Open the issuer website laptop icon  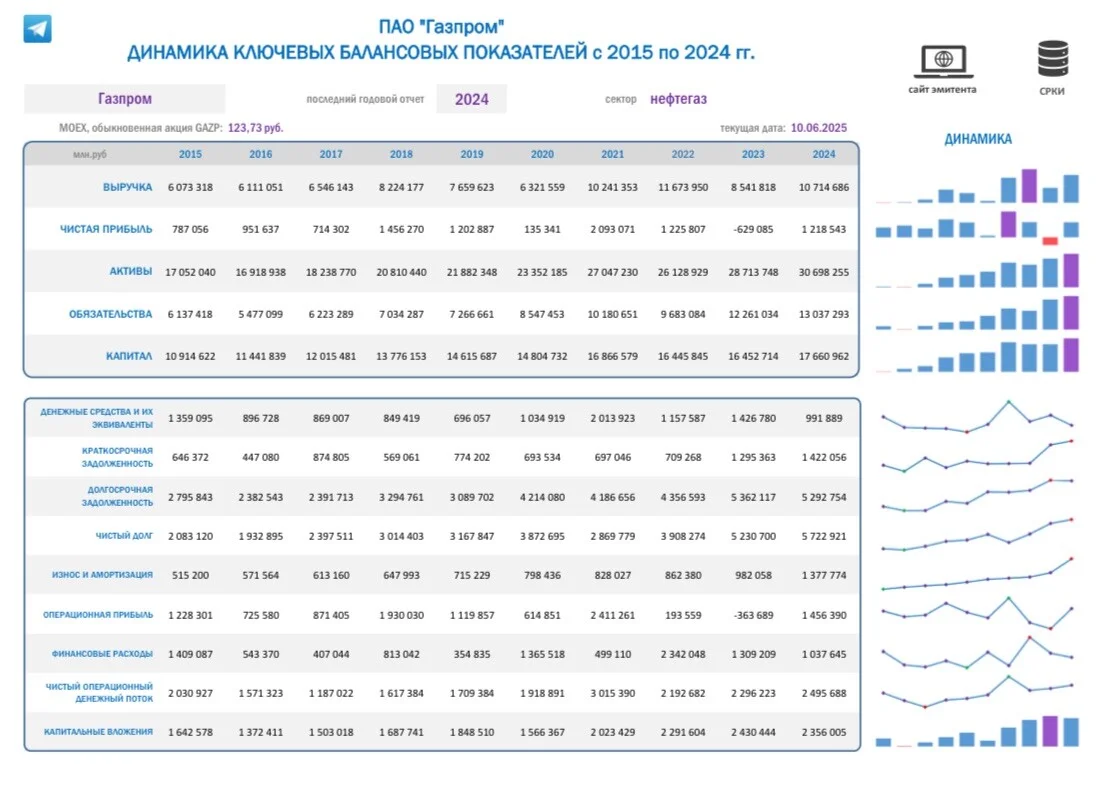(943, 61)
